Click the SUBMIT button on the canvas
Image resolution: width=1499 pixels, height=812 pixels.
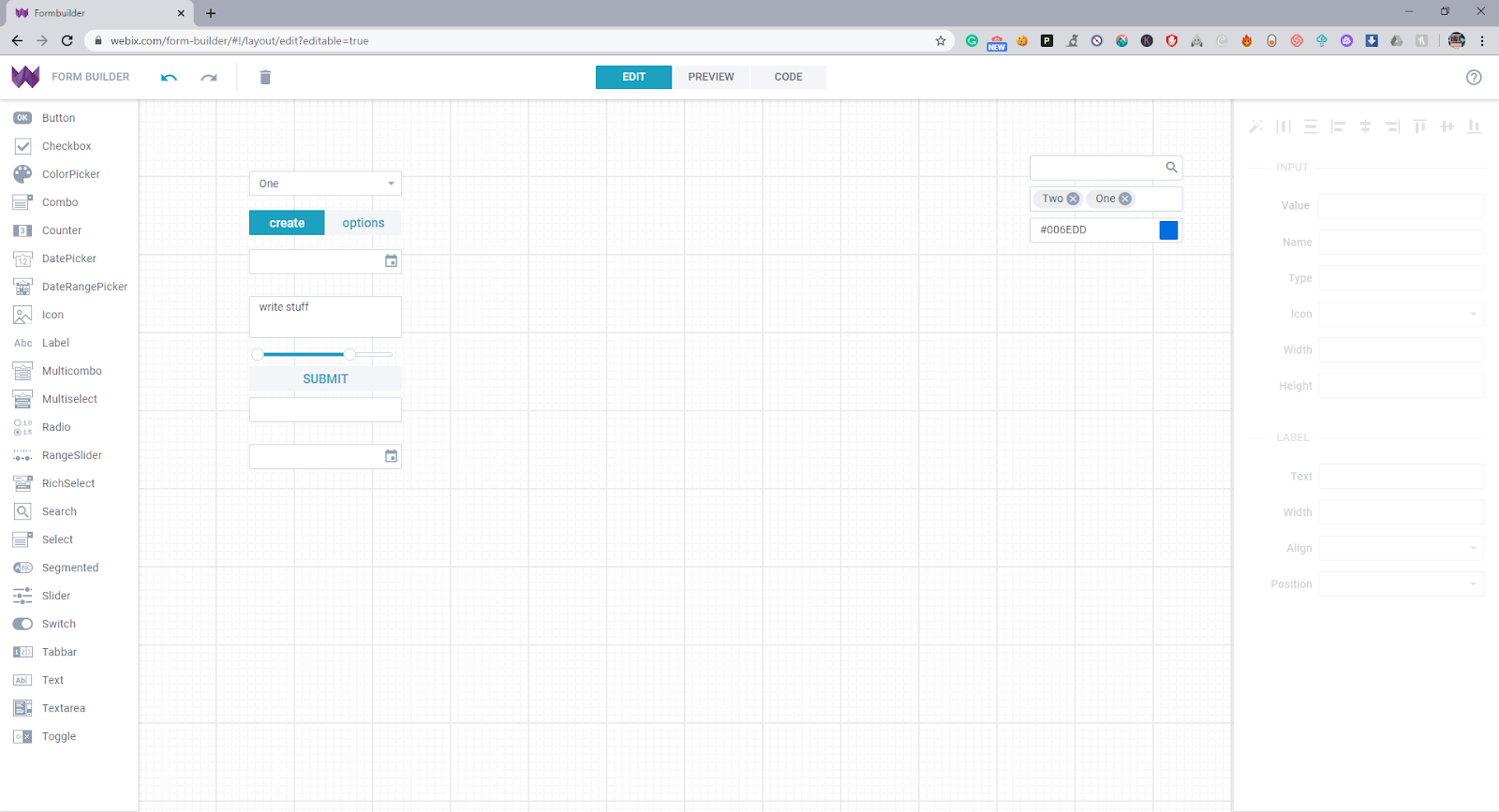[x=325, y=378]
